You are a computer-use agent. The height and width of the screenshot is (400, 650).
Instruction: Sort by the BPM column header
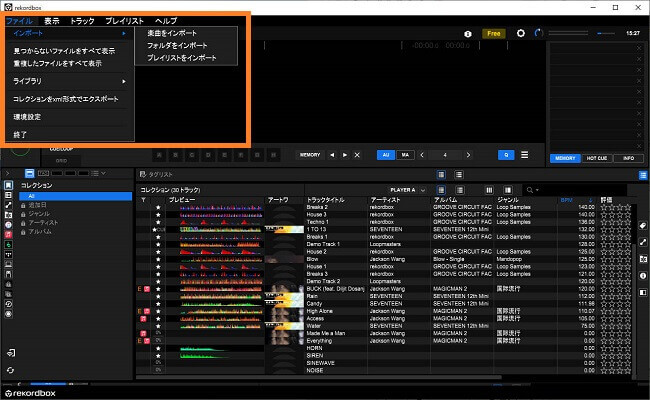click(x=577, y=200)
